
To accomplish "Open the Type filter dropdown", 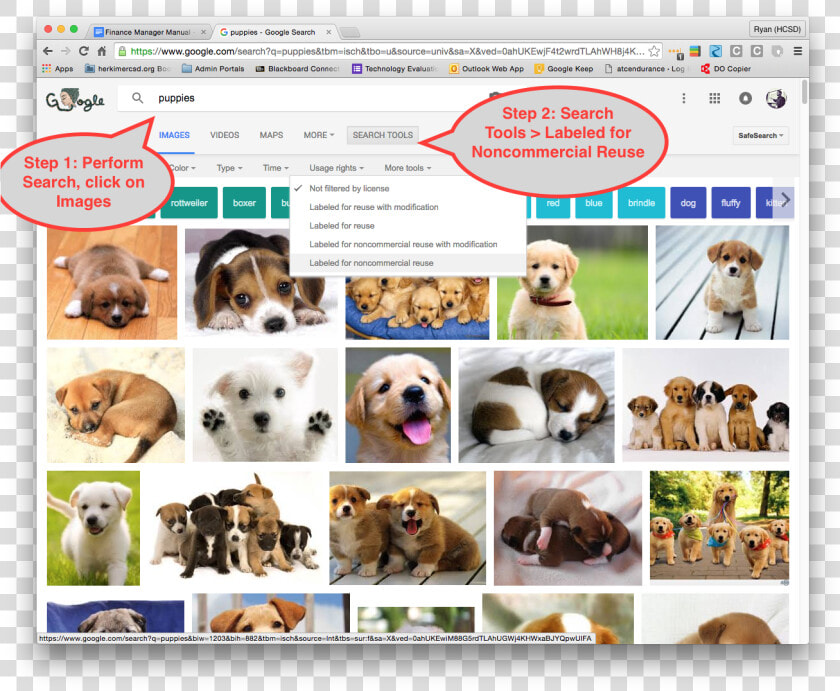I will [x=229, y=168].
